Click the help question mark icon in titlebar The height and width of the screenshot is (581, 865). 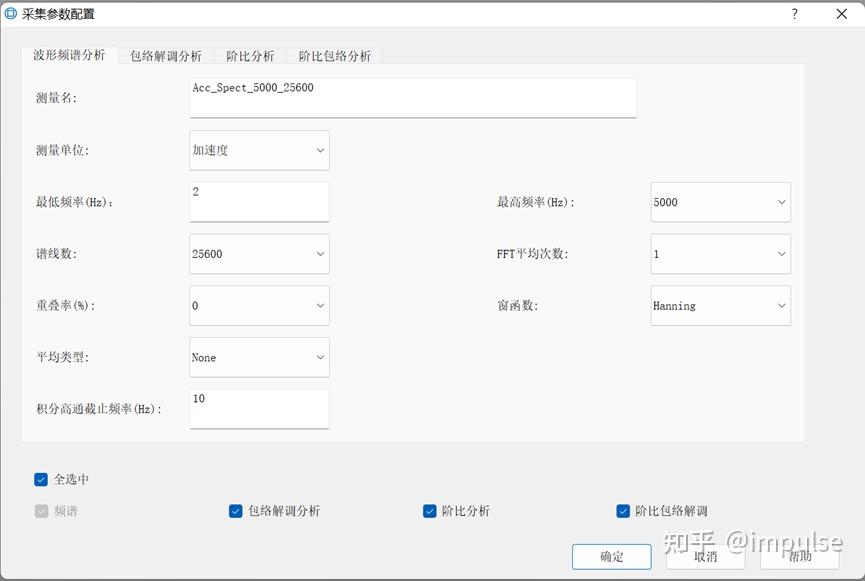tap(795, 14)
